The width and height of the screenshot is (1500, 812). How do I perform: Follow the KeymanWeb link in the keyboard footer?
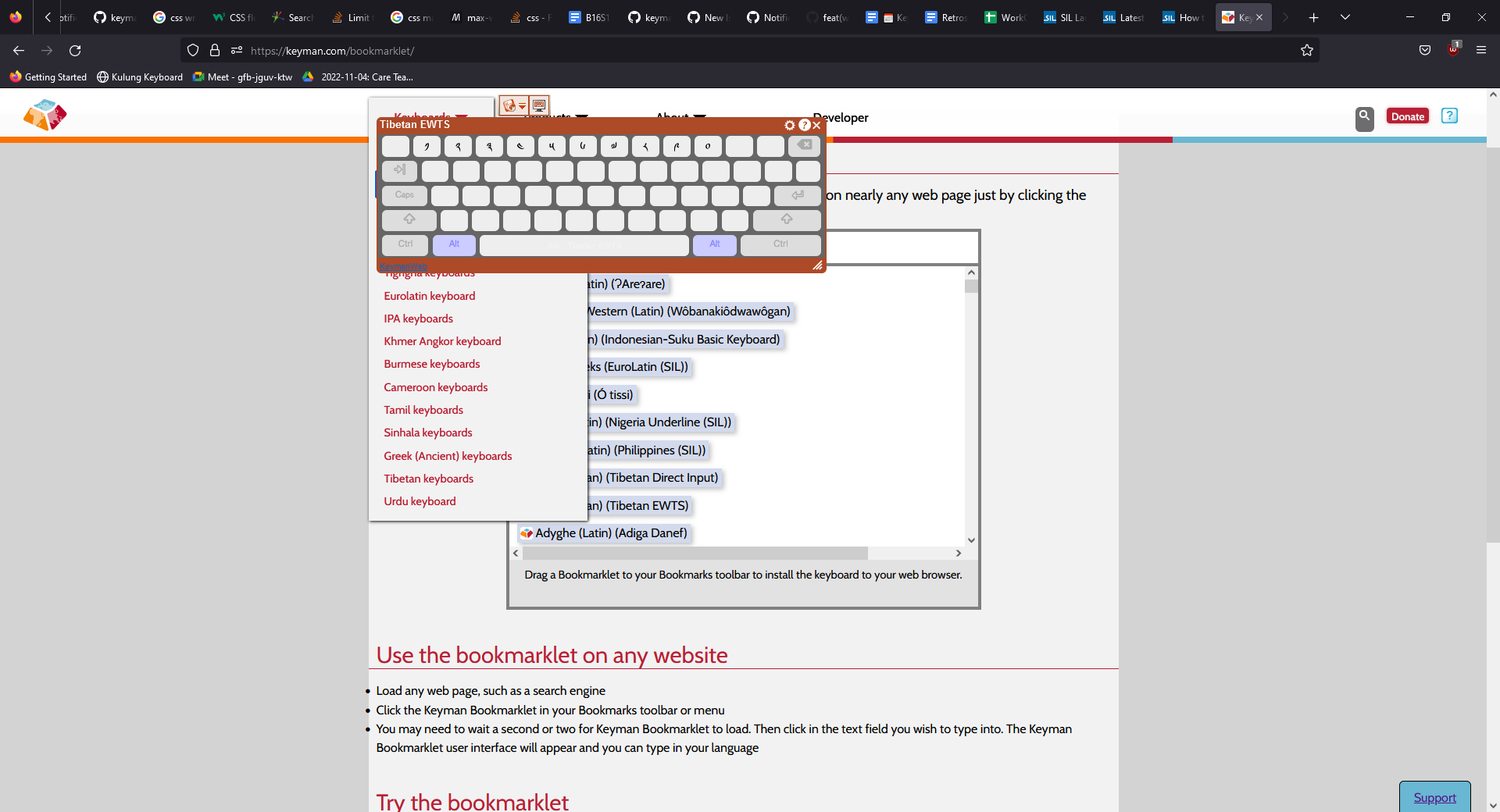click(x=403, y=266)
